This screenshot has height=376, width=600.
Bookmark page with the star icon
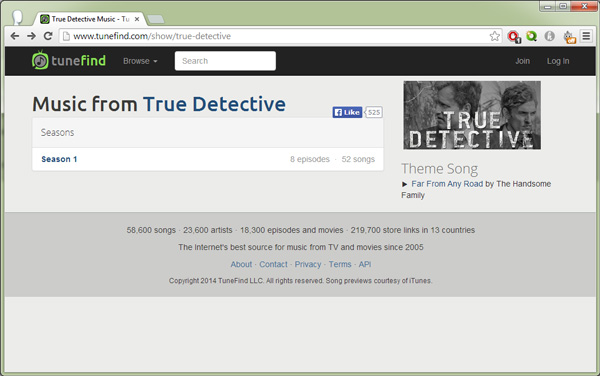coord(494,36)
